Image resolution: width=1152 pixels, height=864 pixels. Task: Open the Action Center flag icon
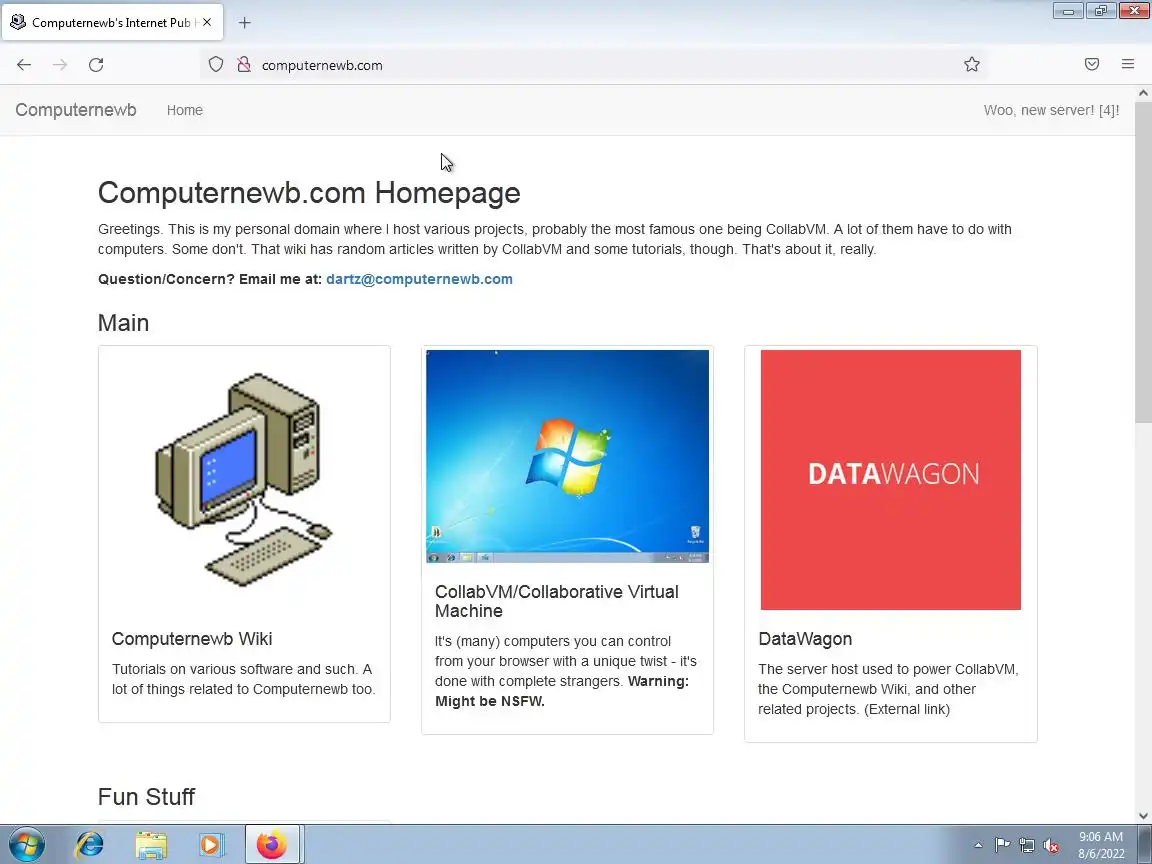1002,845
